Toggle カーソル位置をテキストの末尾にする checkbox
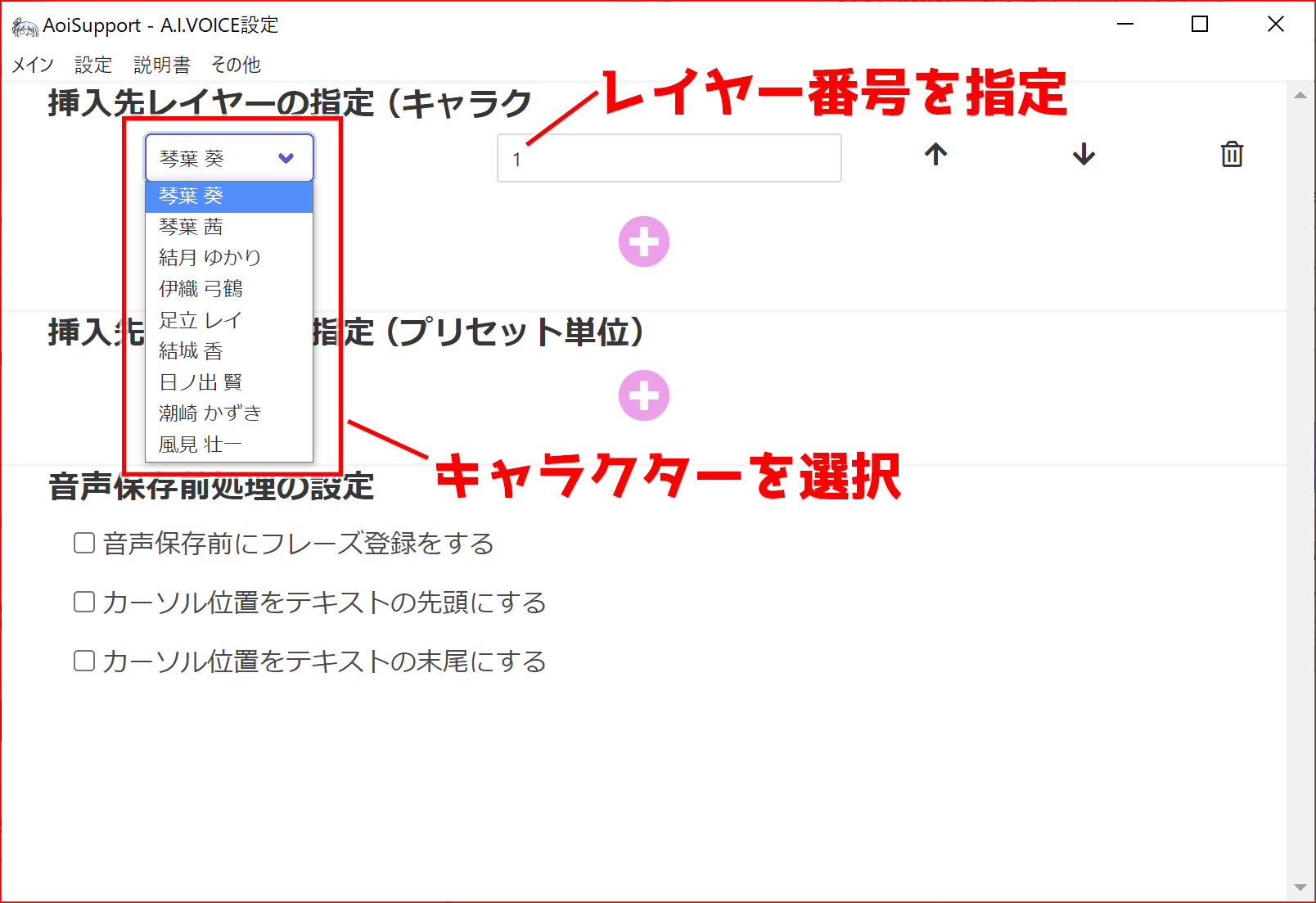The width and height of the screenshot is (1316, 903). click(x=84, y=661)
